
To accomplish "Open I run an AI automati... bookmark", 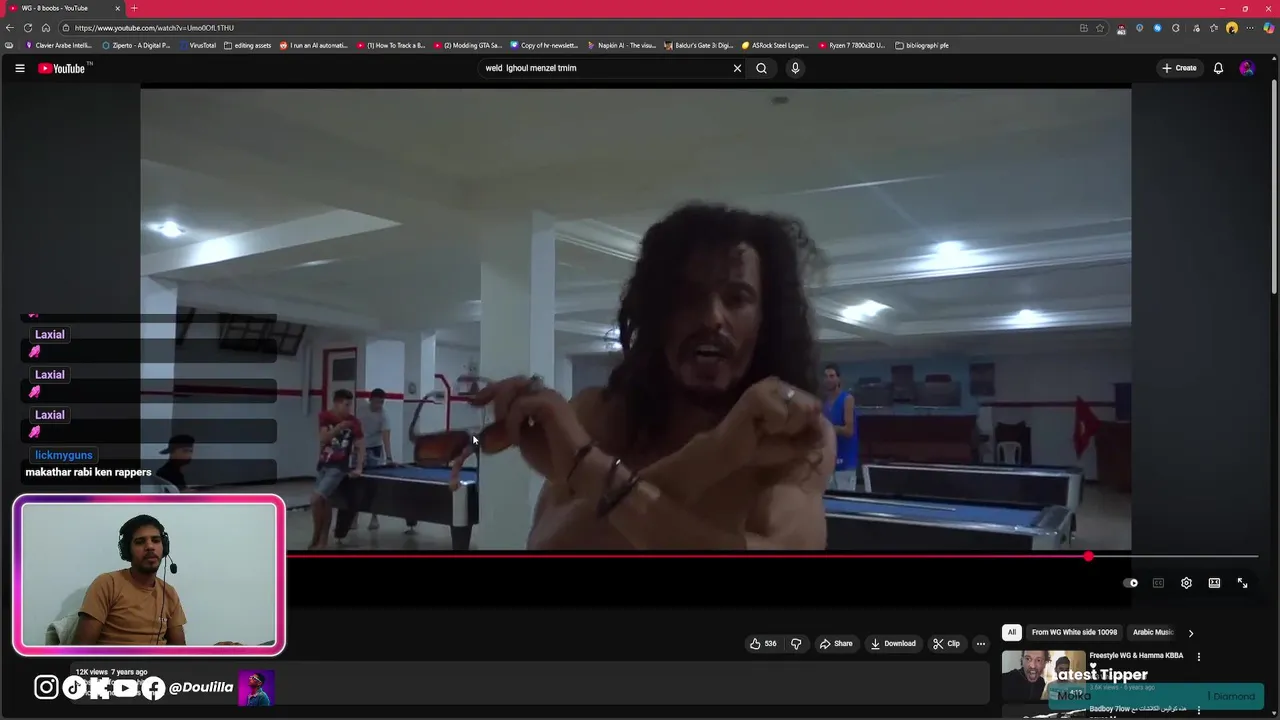I will pyautogui.click(x=314, y=45).
